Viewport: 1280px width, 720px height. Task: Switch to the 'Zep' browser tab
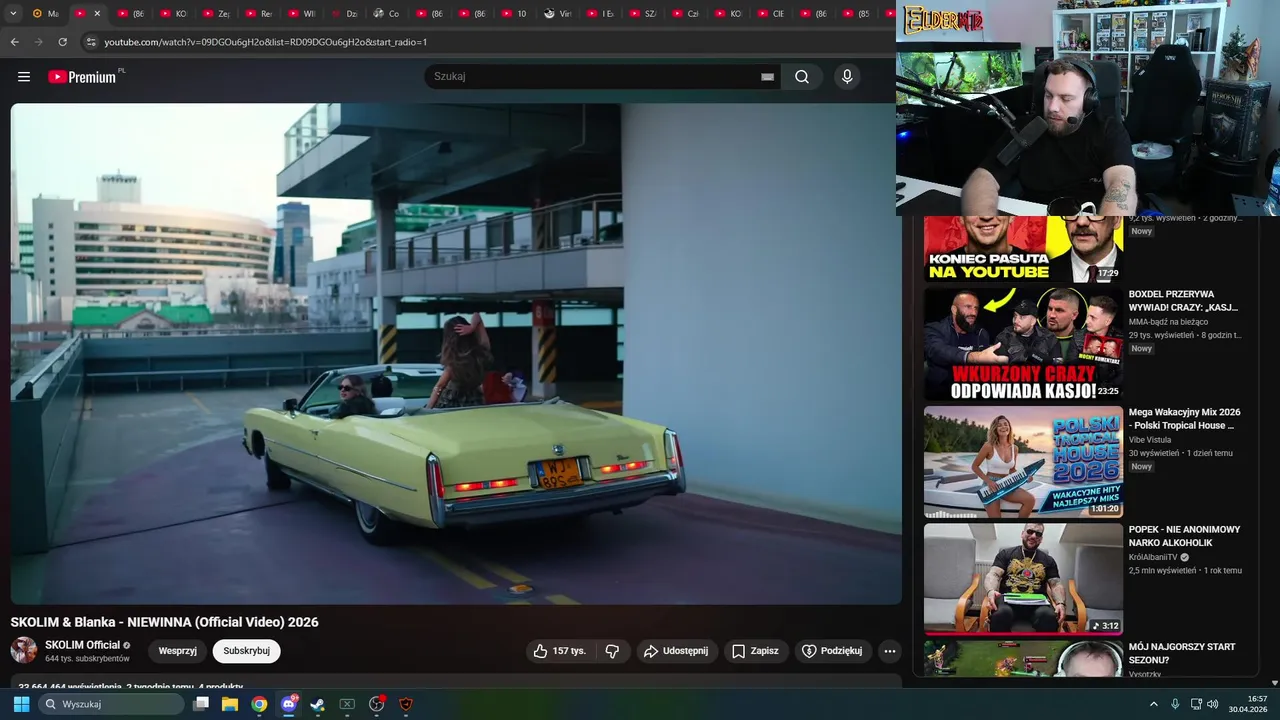point(217,14)
